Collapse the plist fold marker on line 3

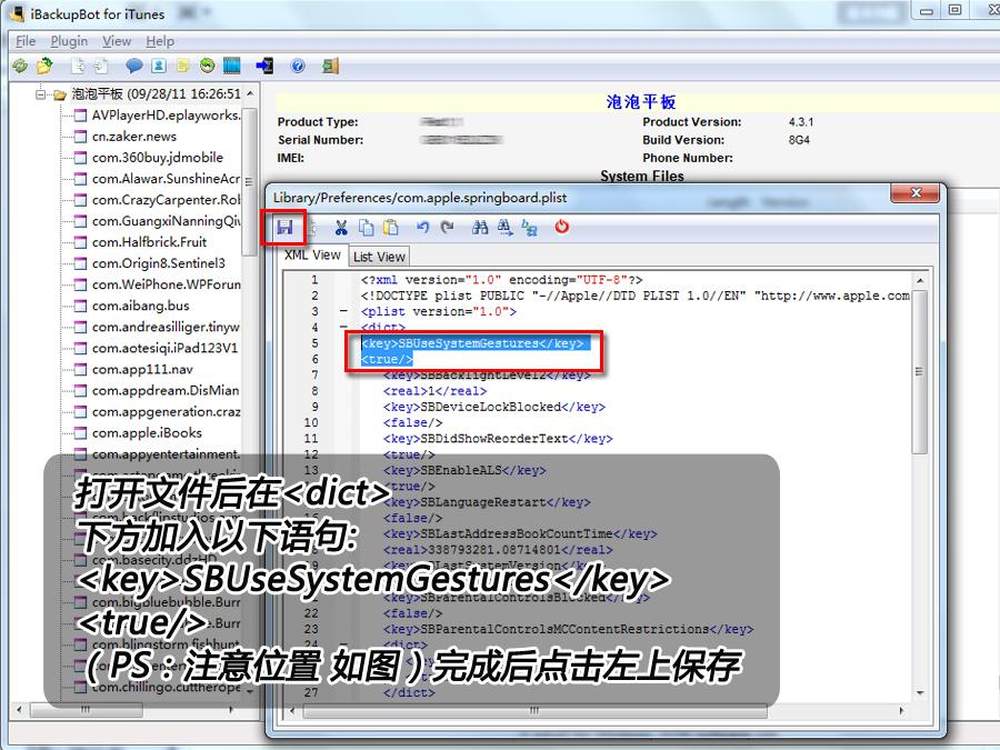click(345, 312)
